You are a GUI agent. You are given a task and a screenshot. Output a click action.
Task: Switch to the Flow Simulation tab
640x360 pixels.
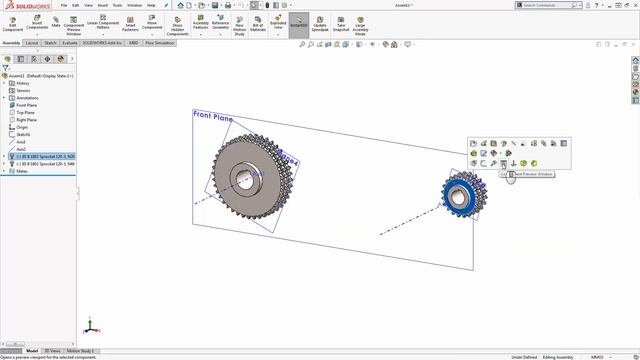160,43
